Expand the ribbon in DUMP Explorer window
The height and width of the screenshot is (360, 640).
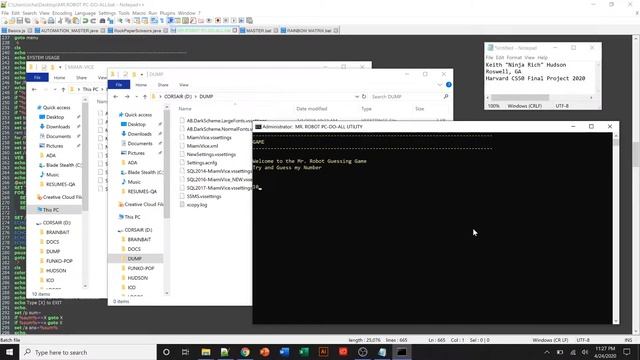click(x=440, y=84)
